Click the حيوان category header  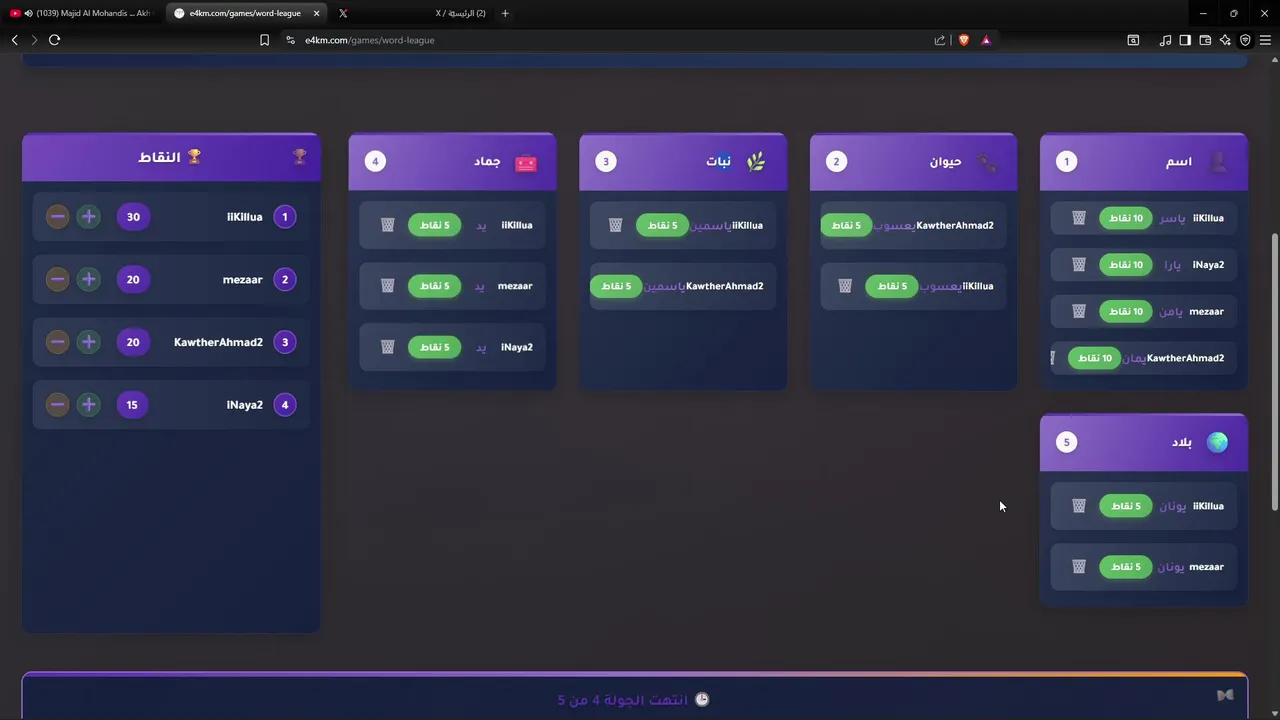(x=913, y=161)
